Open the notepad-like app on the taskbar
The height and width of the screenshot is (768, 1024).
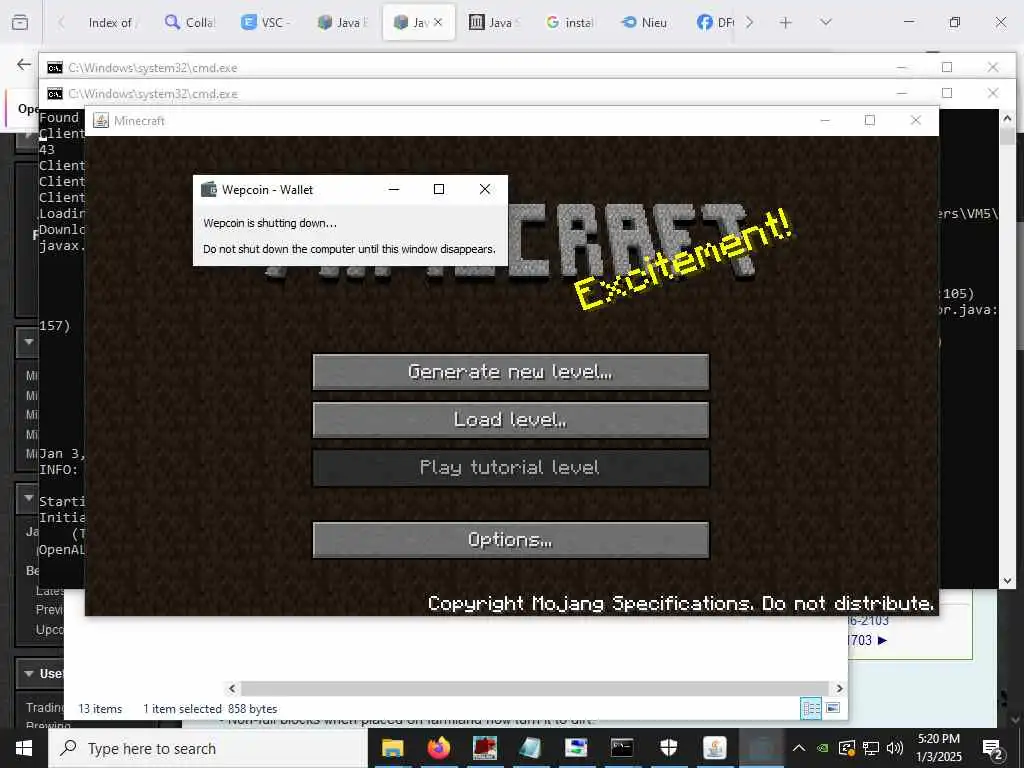click(x=530, y=748)
